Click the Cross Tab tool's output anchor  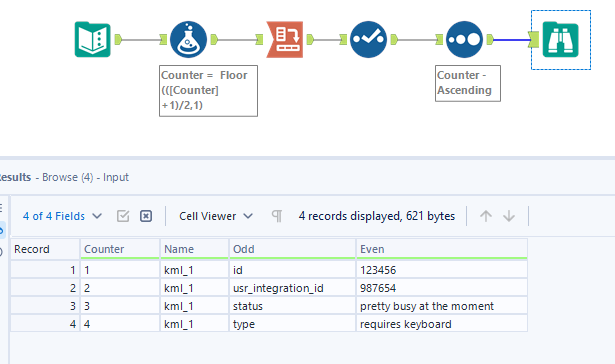(310, 40)
